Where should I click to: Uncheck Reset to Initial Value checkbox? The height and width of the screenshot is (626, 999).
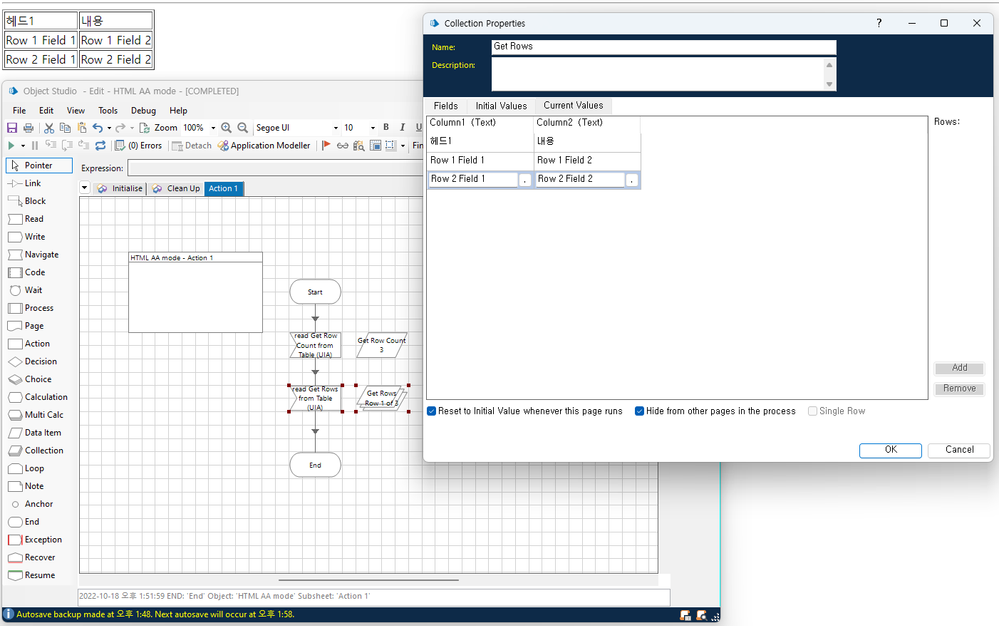[432, 411]
